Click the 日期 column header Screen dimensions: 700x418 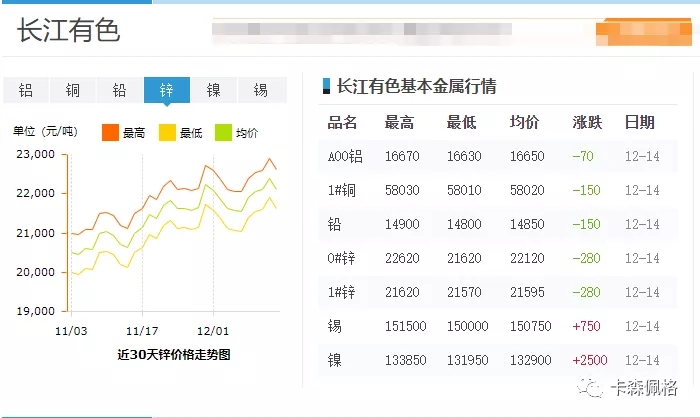pos(639,122)
